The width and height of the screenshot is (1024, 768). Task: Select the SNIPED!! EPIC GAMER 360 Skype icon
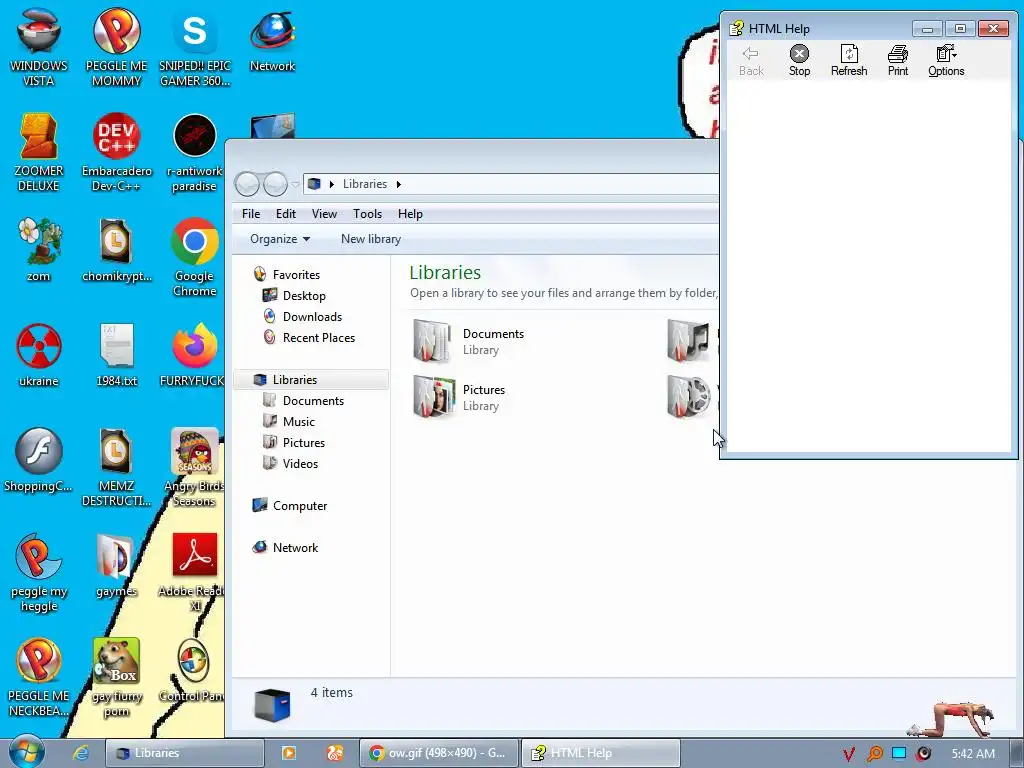click(195, 47)
